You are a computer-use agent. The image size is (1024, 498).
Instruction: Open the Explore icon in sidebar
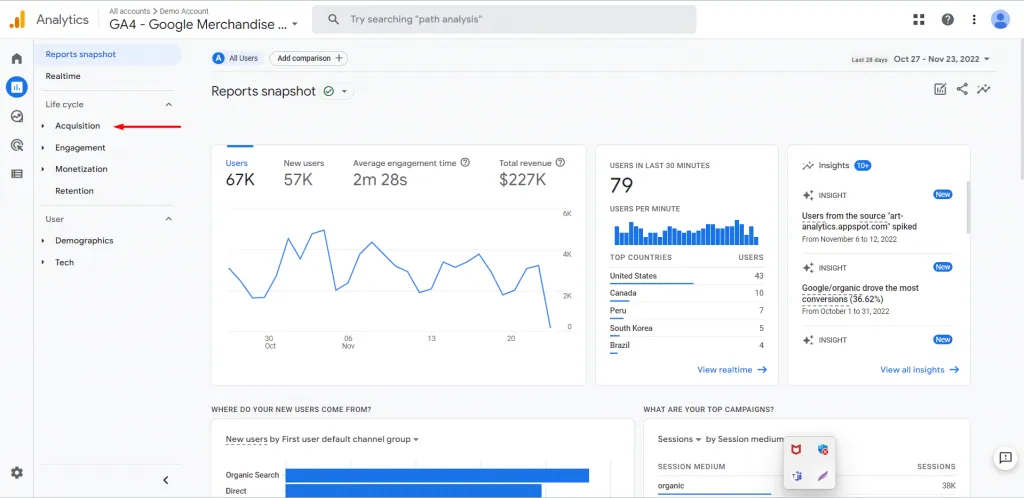17,116
